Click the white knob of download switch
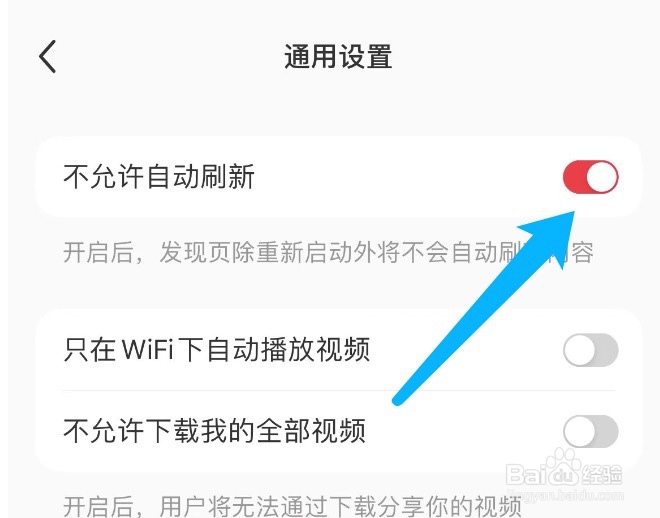The height and width of the screenshot is (518, 660). click(x=580, y=431)
